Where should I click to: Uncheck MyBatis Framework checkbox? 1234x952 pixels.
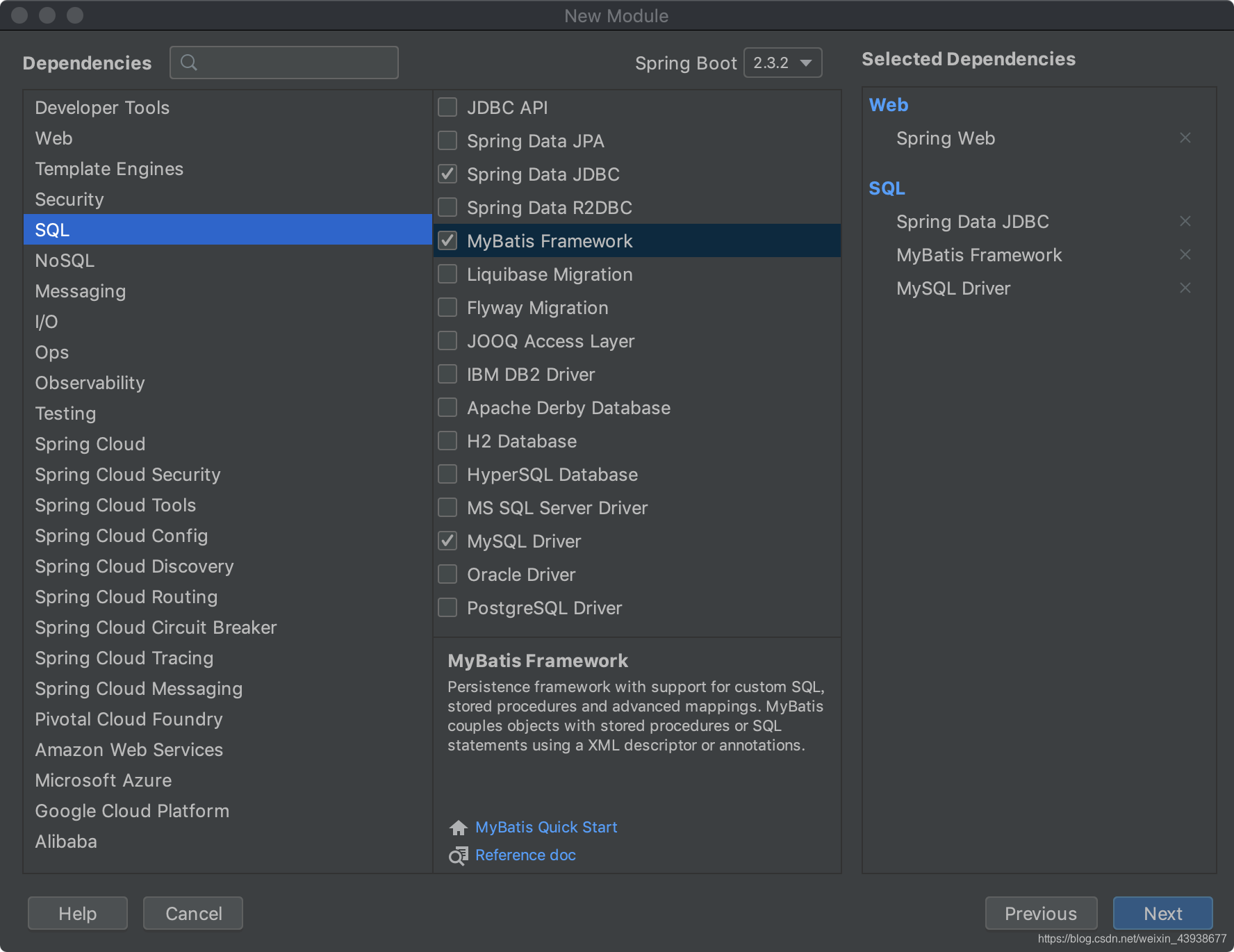(447, 240)
